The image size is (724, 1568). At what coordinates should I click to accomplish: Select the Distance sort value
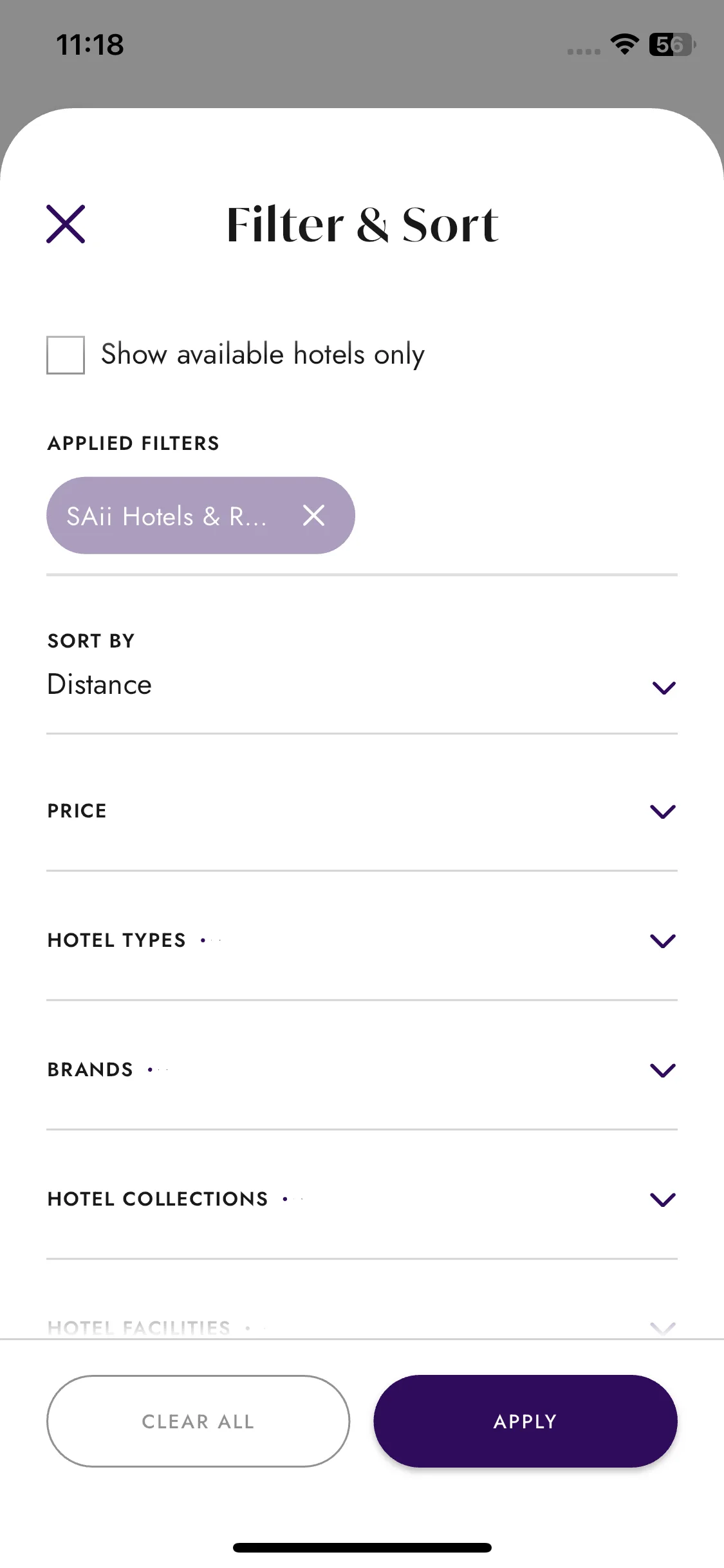click(x=100, y=684)
